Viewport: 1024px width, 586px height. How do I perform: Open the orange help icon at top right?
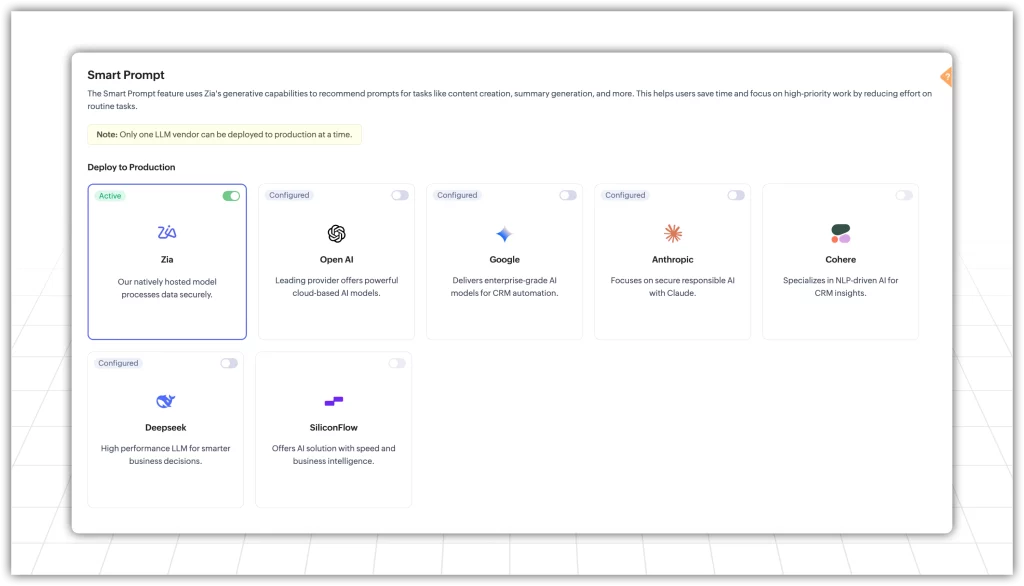946,77
